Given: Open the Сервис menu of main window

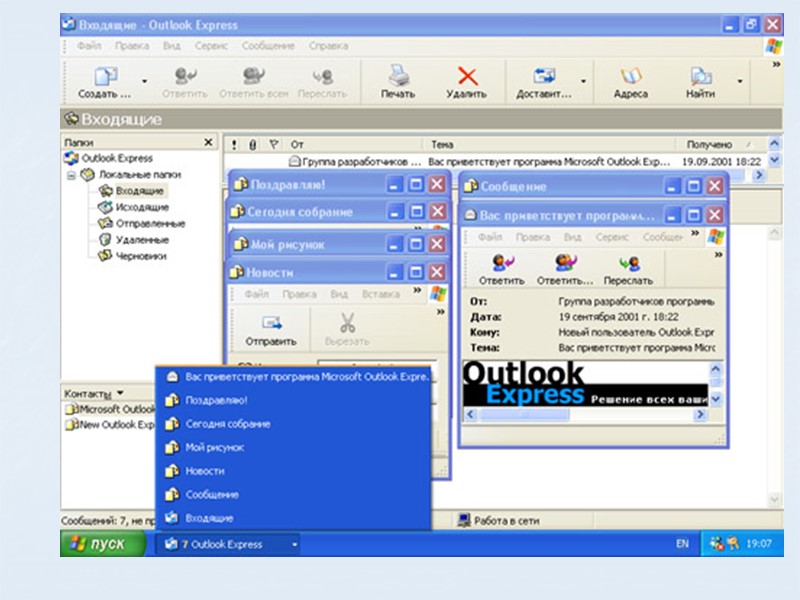Looking at the screenshot, I should (211, 46).
